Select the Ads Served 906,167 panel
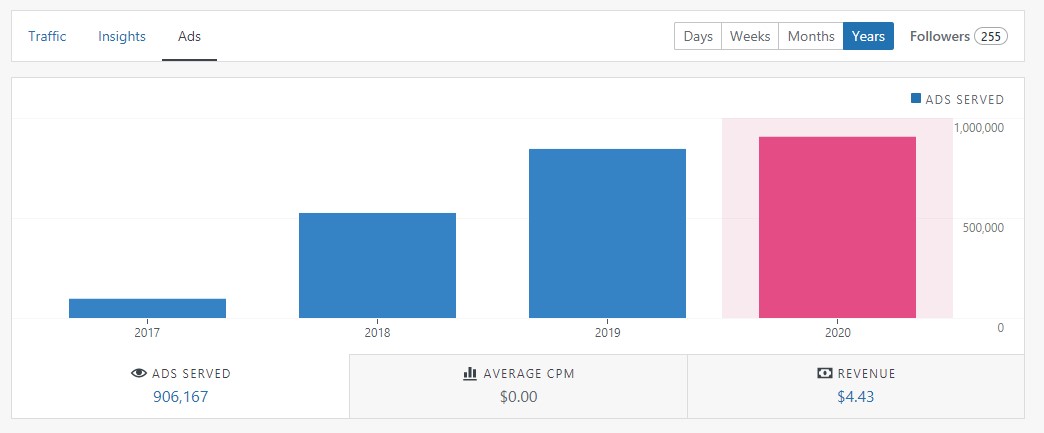 181,386
